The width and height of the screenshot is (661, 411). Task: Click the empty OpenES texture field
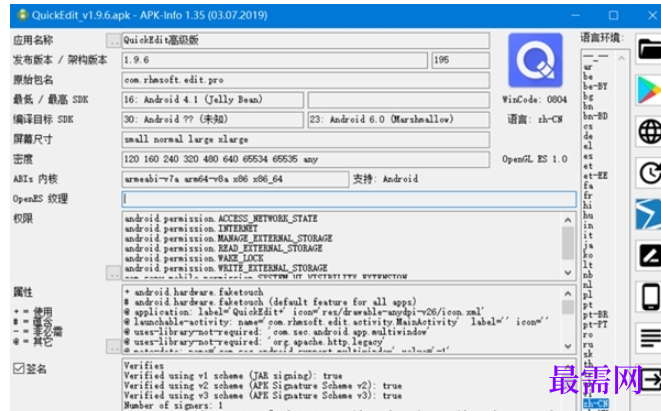(349, 199)
